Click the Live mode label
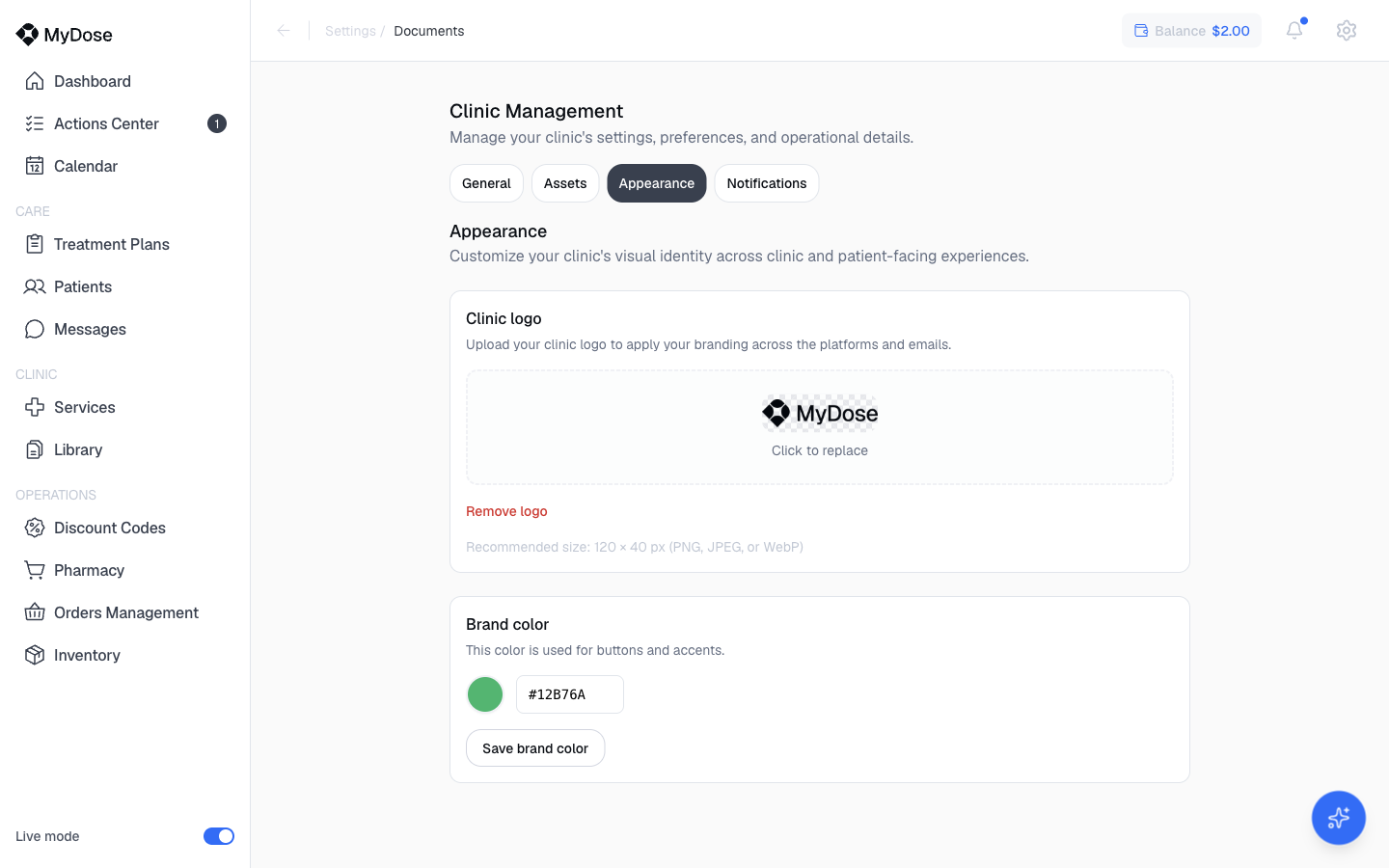 pyautogui.click(x=47, y=836)
